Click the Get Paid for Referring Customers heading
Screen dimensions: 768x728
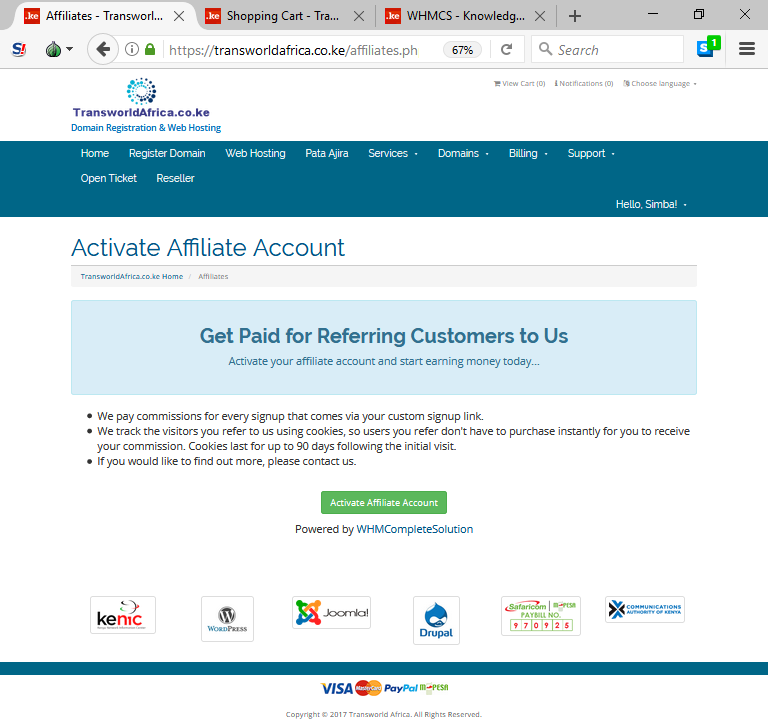384,336
